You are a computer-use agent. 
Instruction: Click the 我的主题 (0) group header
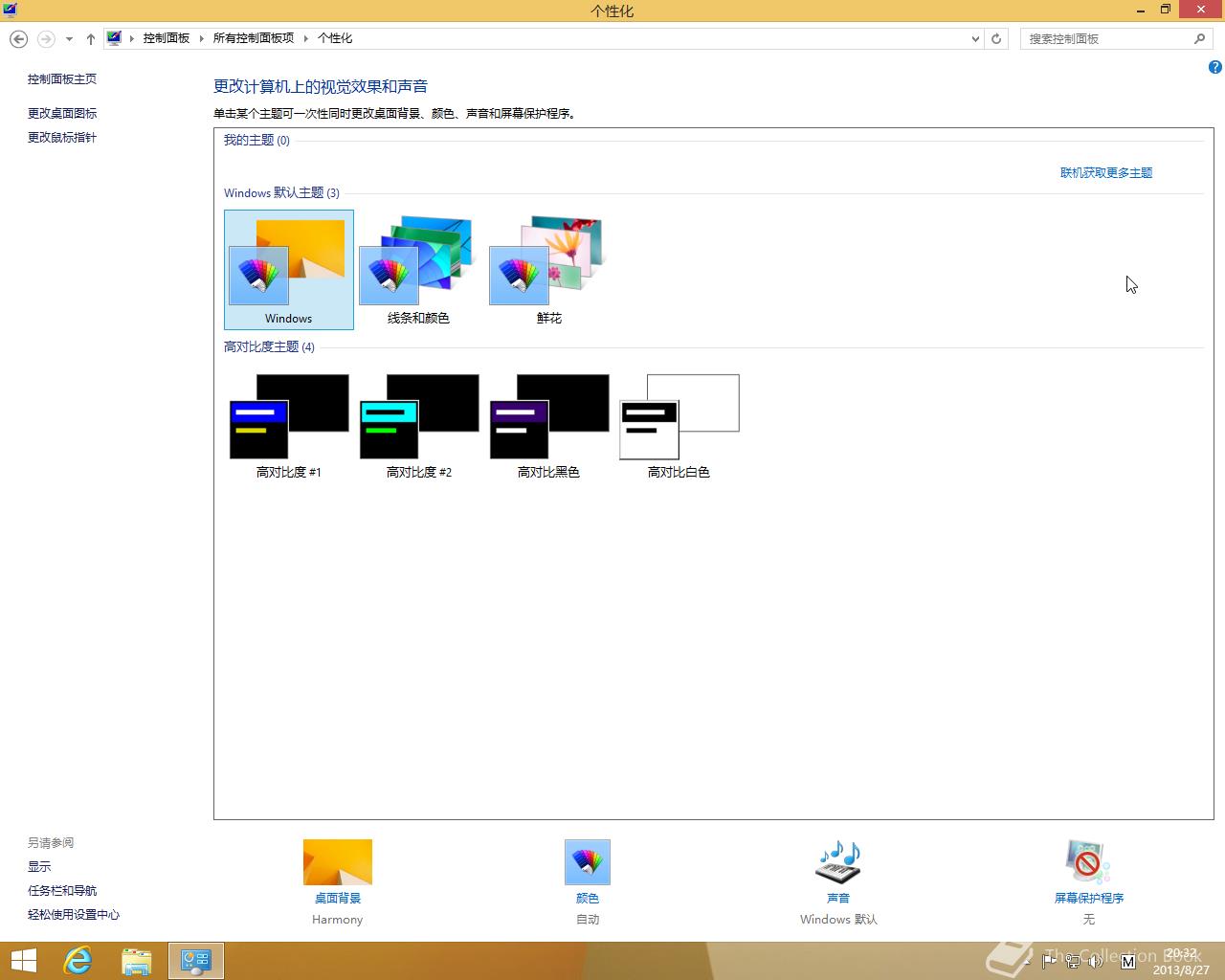pos(256,140)
